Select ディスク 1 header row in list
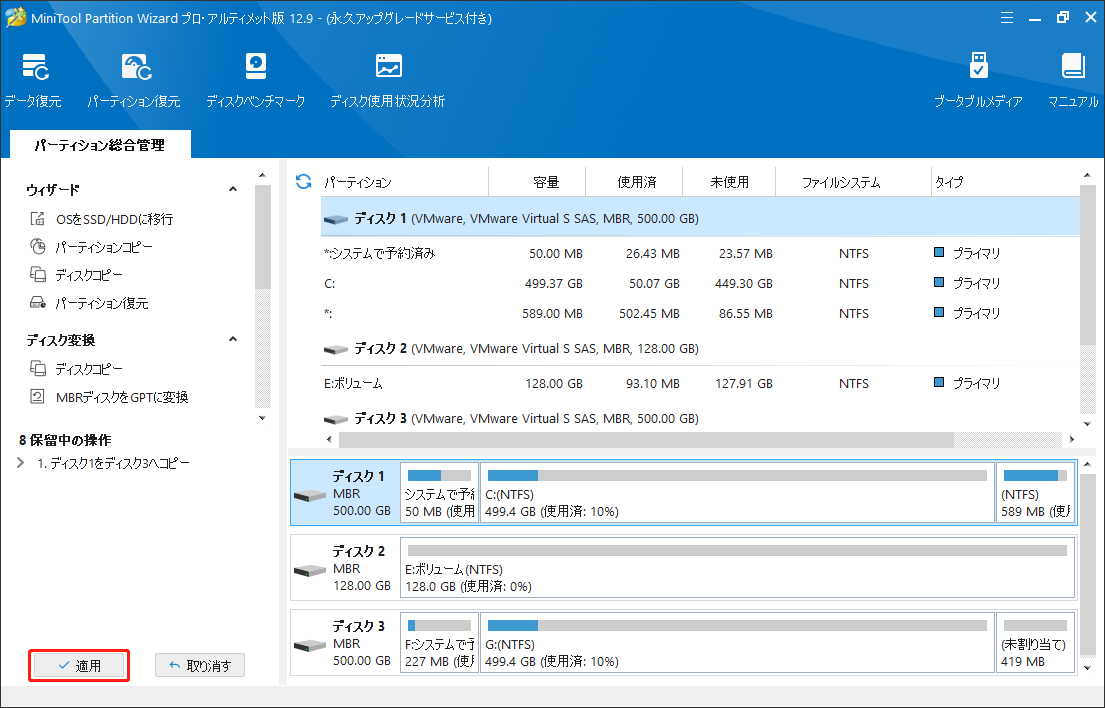Screen dimensions: 1105x708 point(700,218)
